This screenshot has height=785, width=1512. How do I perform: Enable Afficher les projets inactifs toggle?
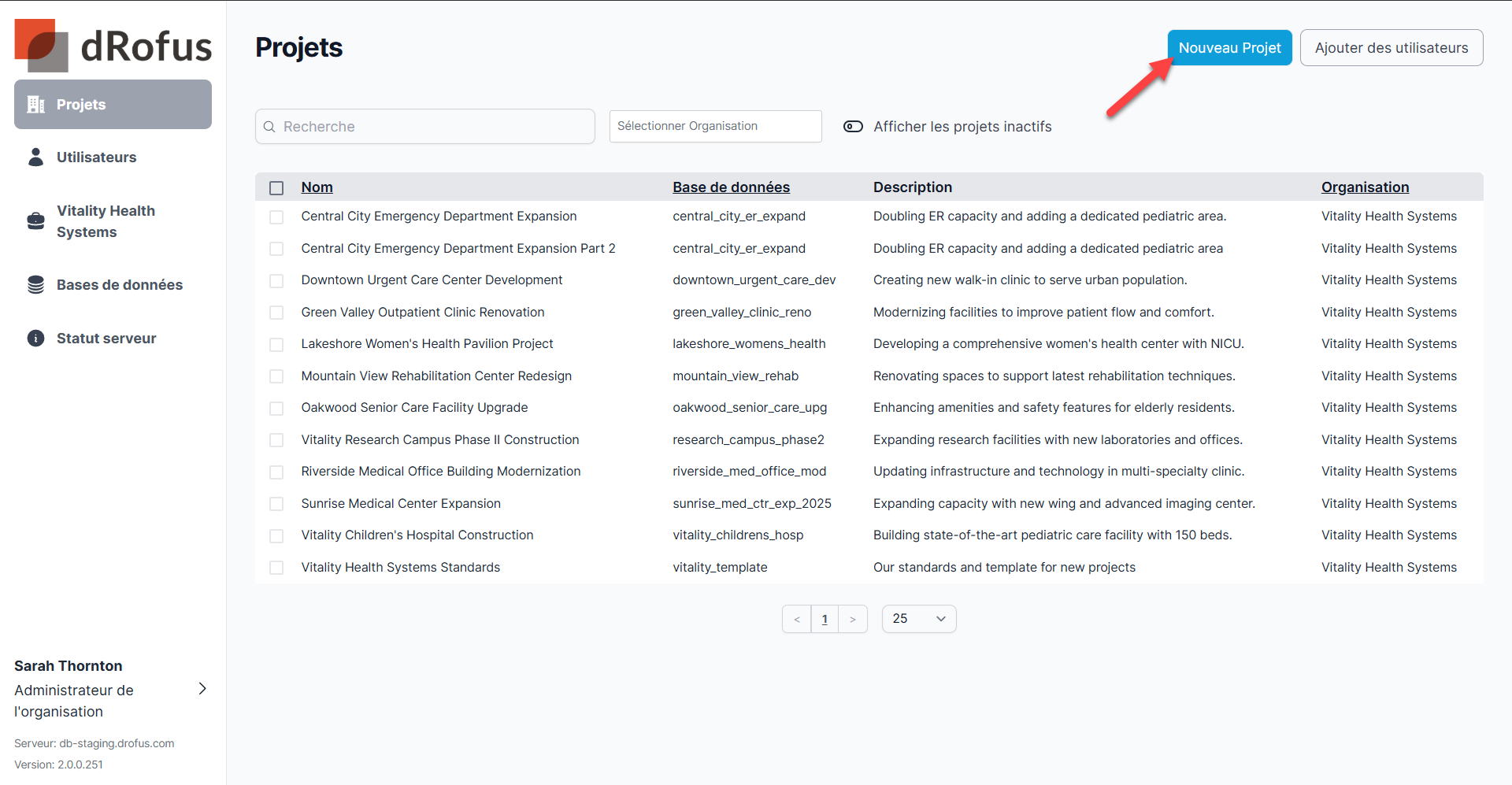click(853, 127)
